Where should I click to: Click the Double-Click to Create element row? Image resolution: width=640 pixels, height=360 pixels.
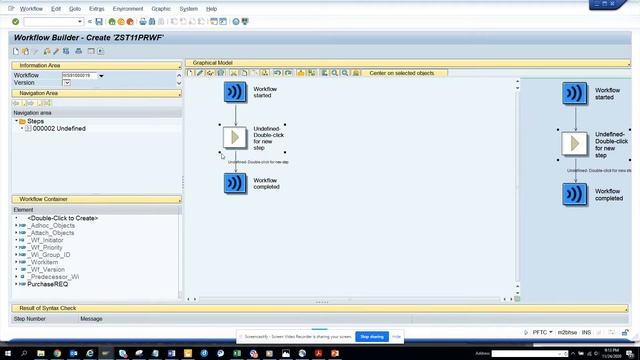click(x=62, y=218)
